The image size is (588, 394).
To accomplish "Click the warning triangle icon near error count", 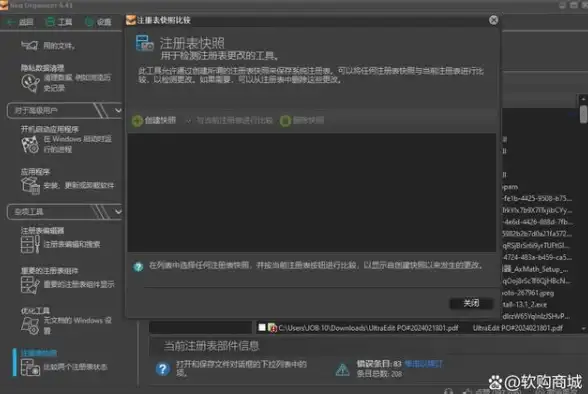I will pos(342,369).
